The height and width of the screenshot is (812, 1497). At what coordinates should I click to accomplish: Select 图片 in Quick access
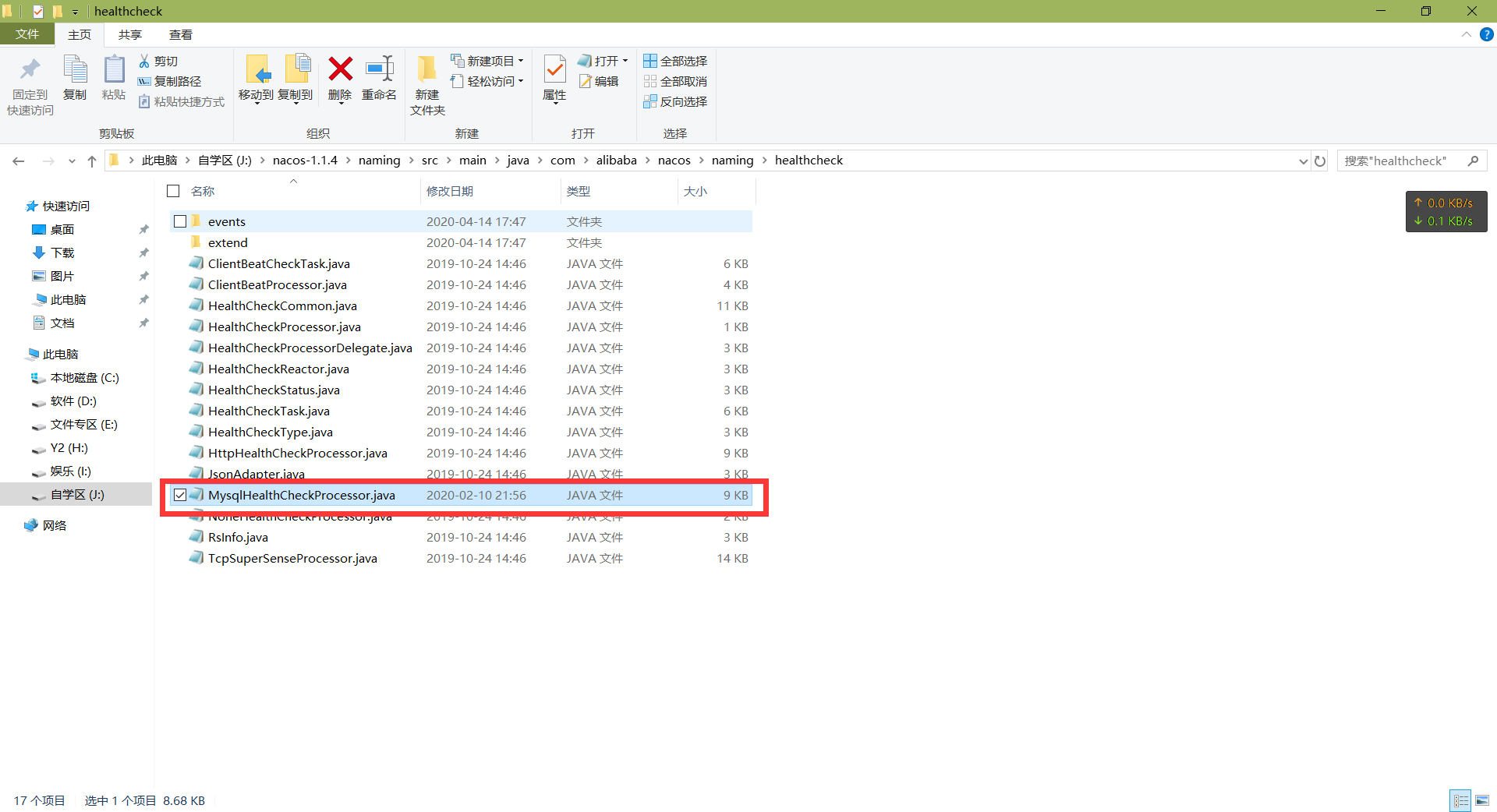tap(62, 277)
